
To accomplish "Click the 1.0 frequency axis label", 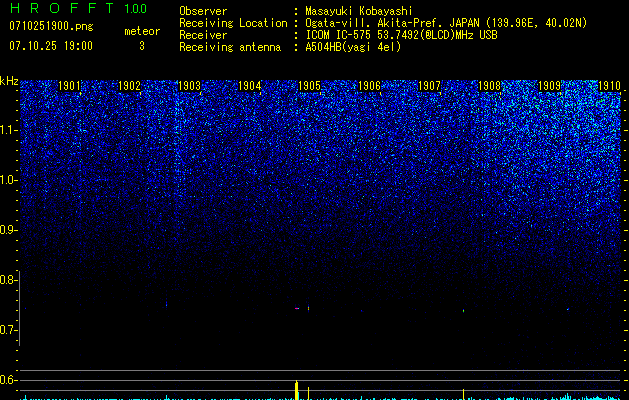I will tap(7, 180).
